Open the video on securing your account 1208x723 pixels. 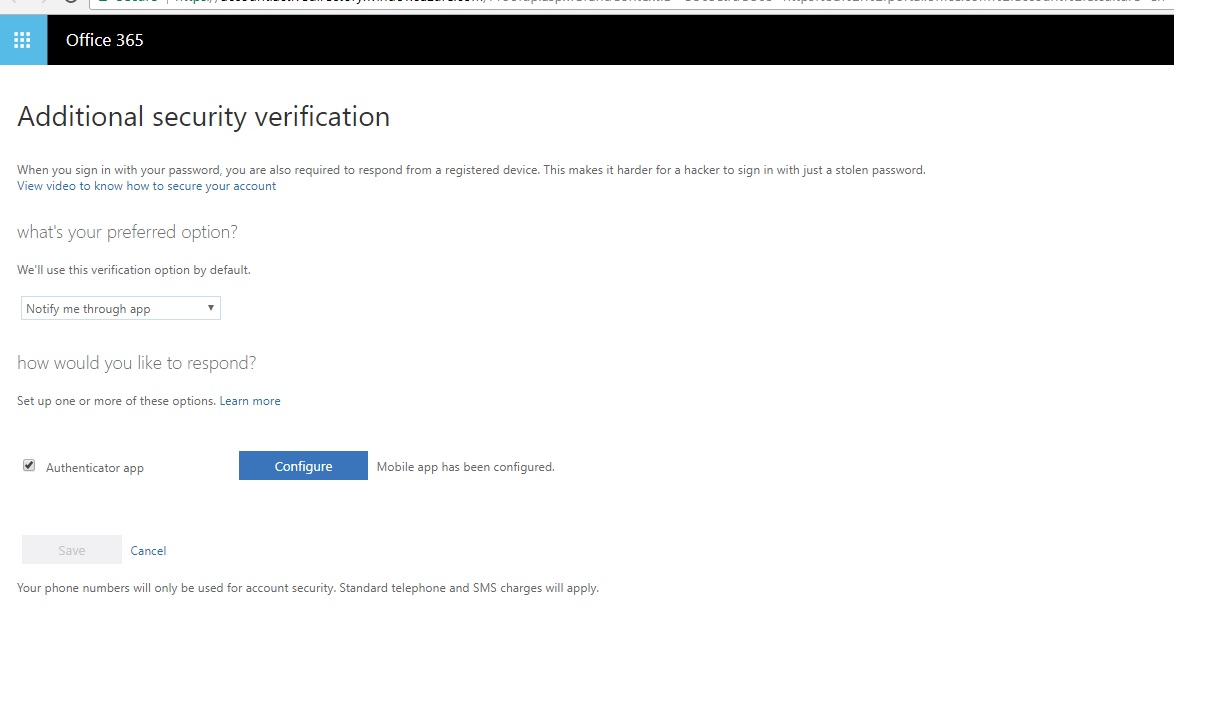146,185
